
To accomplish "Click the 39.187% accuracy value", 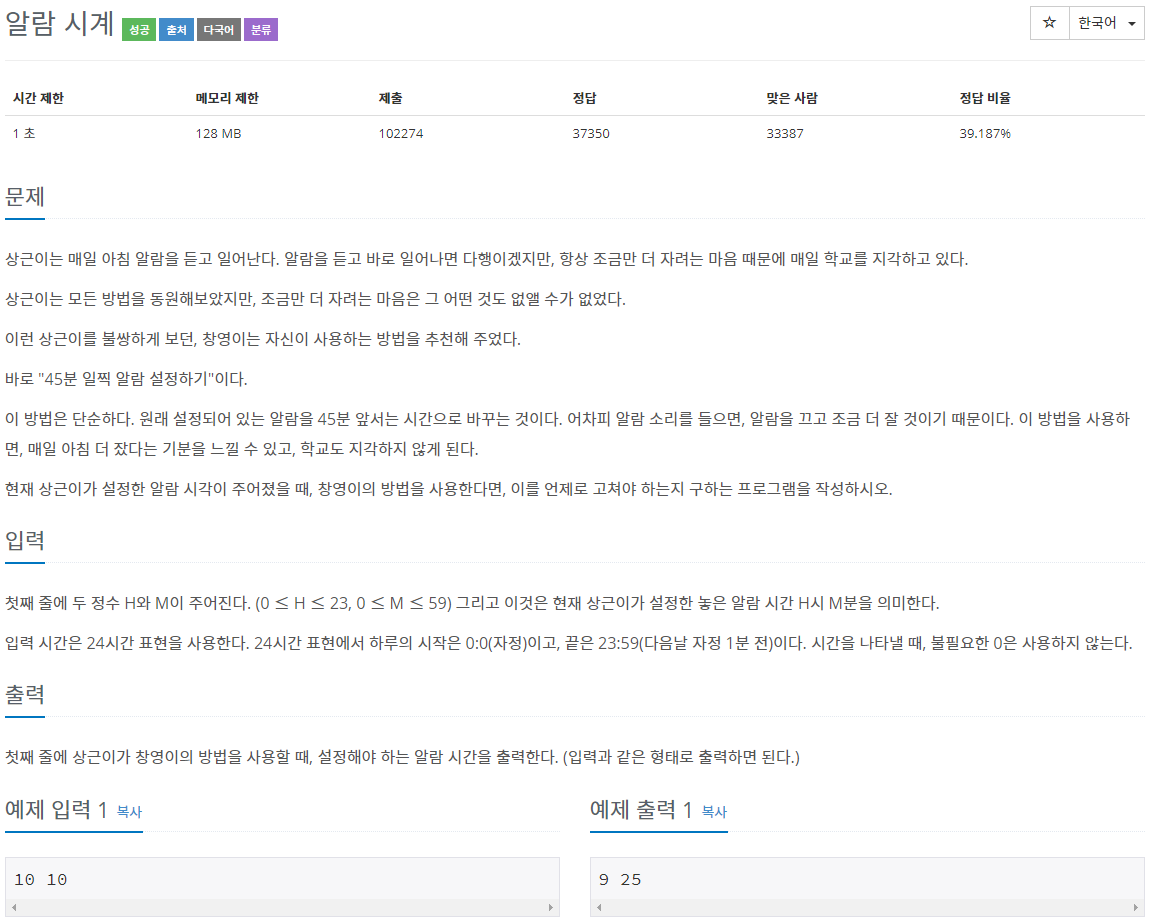I will click(x=985, y=134).
